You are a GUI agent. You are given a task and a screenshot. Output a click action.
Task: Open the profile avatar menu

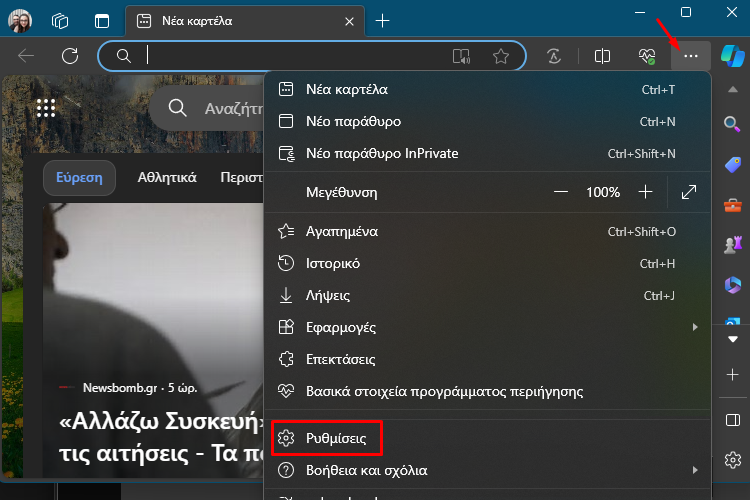(x=20, y=21)
